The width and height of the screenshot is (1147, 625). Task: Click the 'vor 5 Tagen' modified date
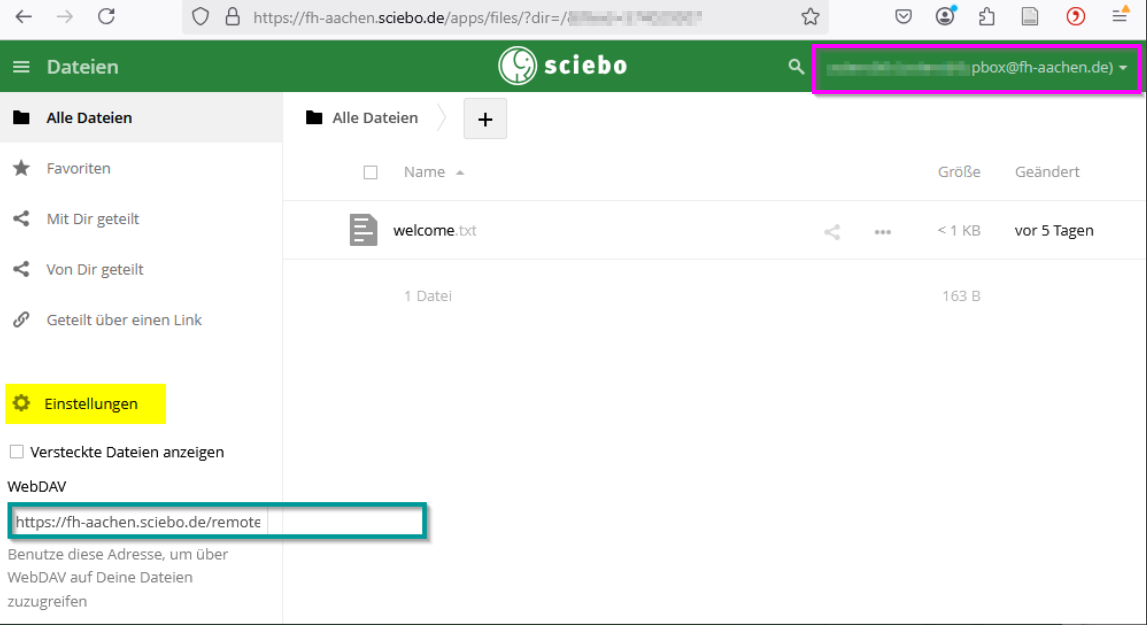[x=1054, y=231]
